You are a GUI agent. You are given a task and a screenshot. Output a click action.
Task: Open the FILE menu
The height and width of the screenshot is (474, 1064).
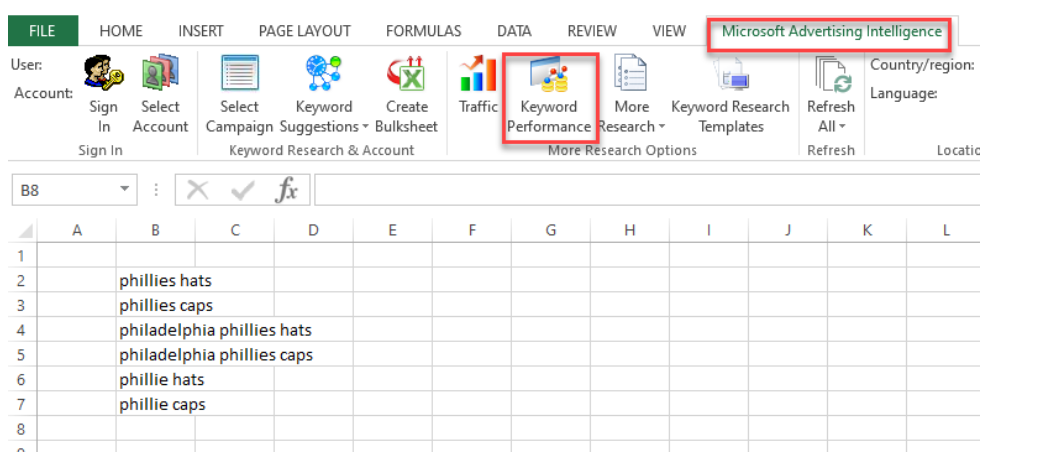tap(42, 31)
